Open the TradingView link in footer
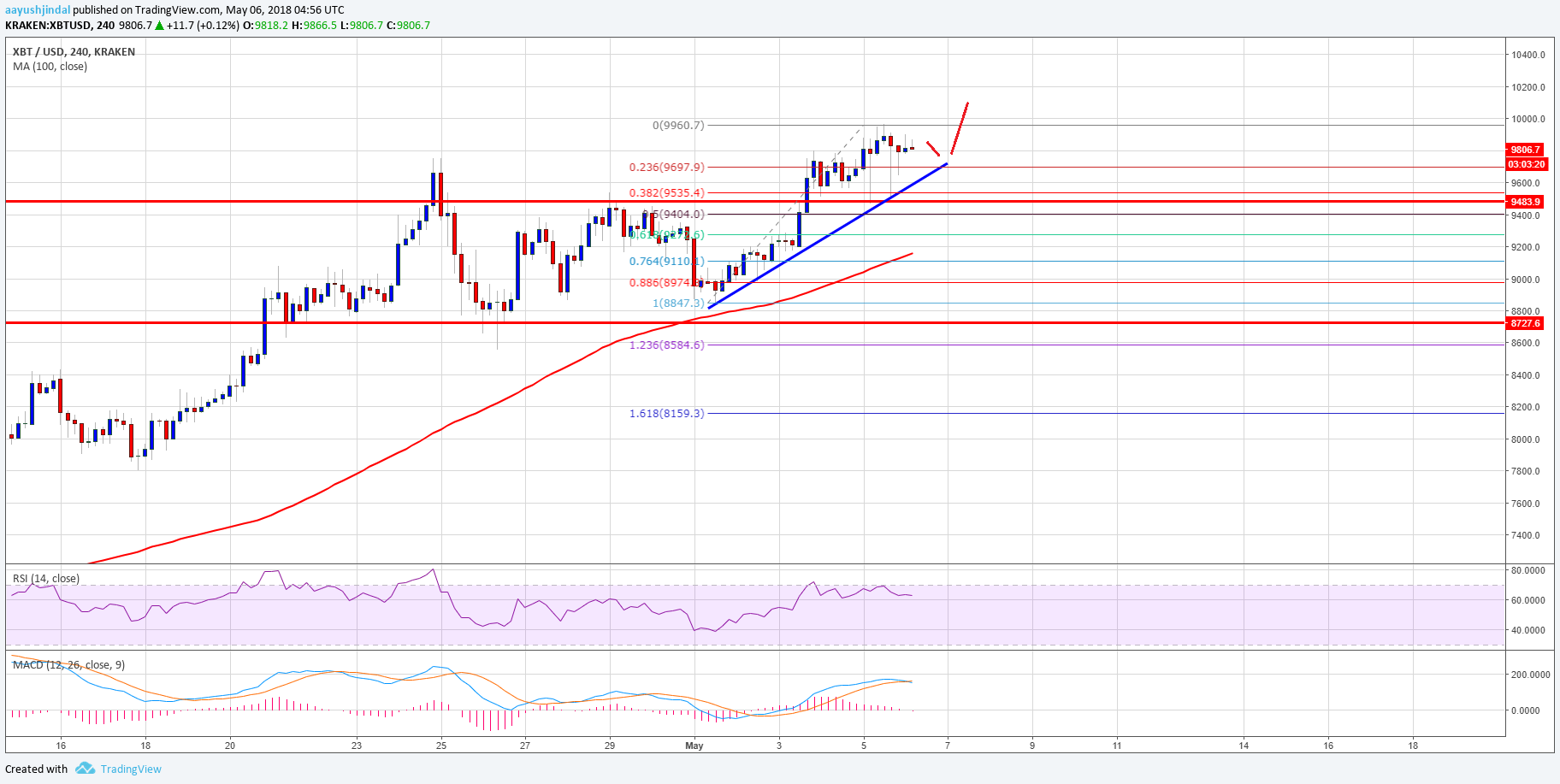This screenshot has height=784, width=1560. [130, 769]
